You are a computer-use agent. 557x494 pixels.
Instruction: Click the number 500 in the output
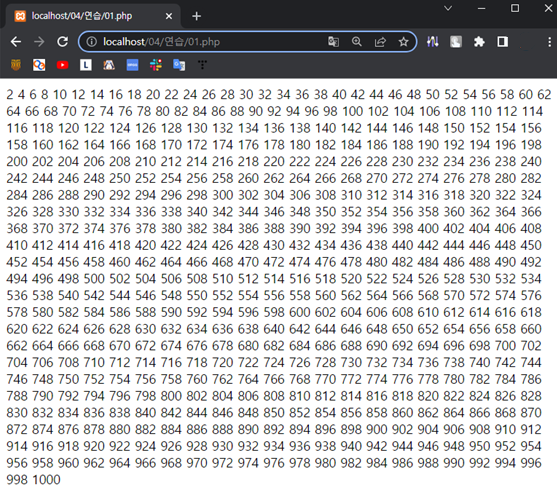(x=94, y=279)
